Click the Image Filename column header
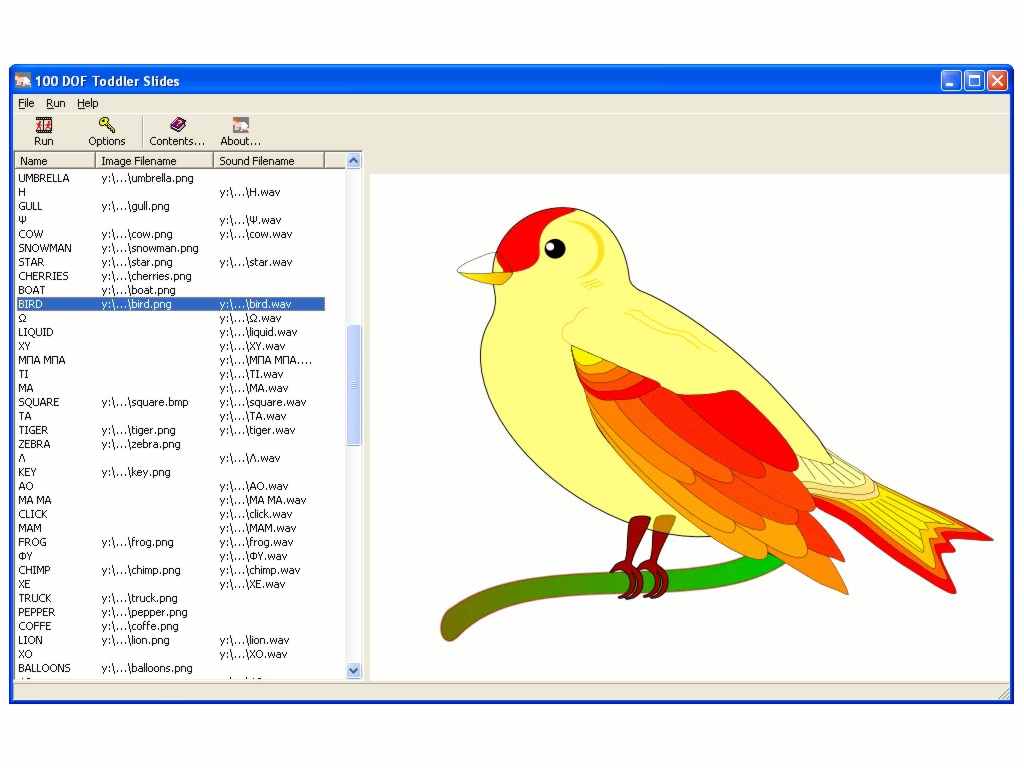1024x768 pixels. tap(154, 161)
